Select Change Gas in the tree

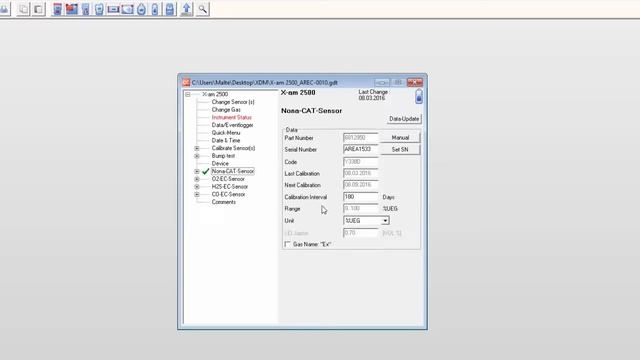click(x=226, y=110)
